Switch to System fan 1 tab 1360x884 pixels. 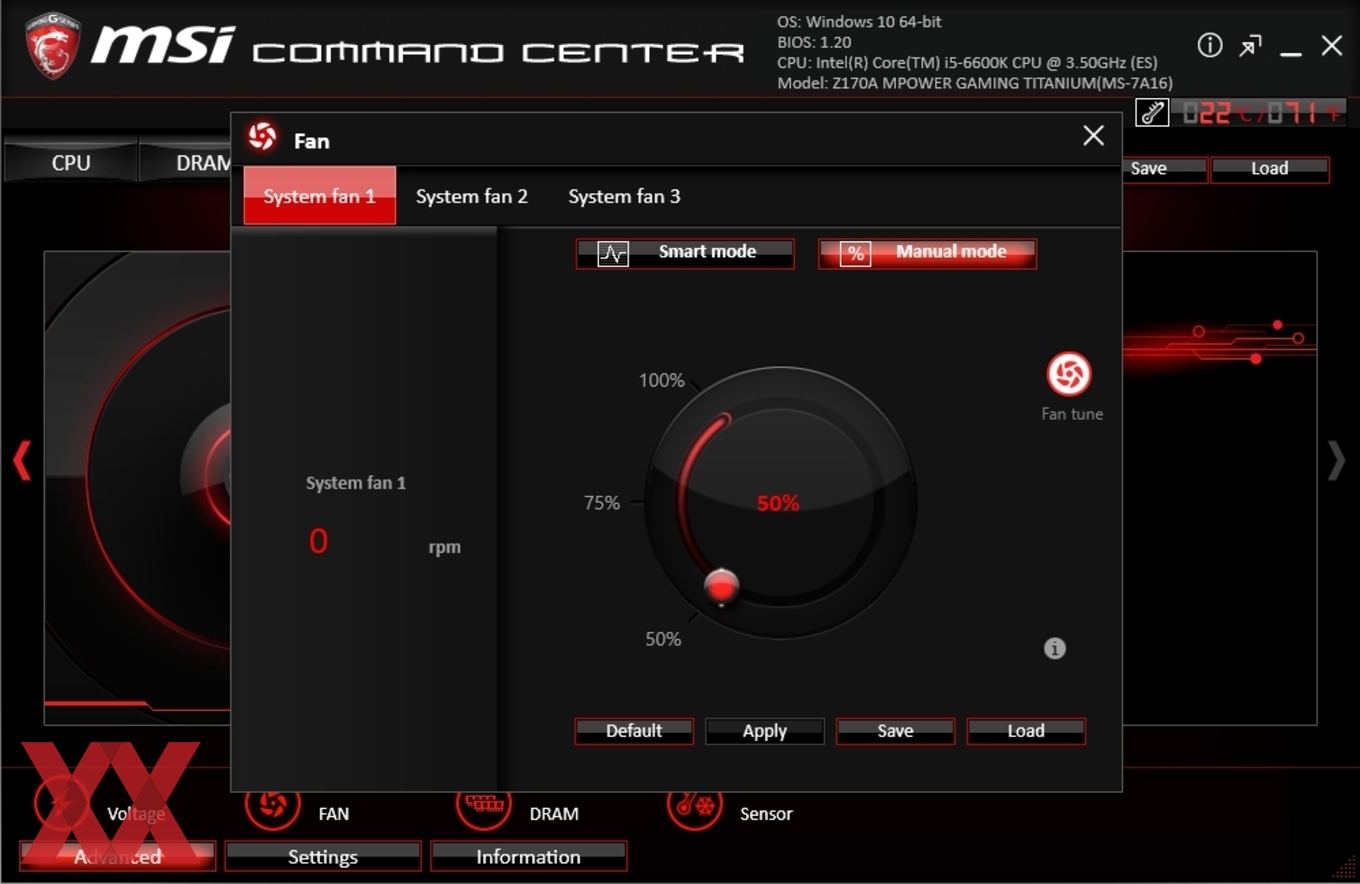320,195
